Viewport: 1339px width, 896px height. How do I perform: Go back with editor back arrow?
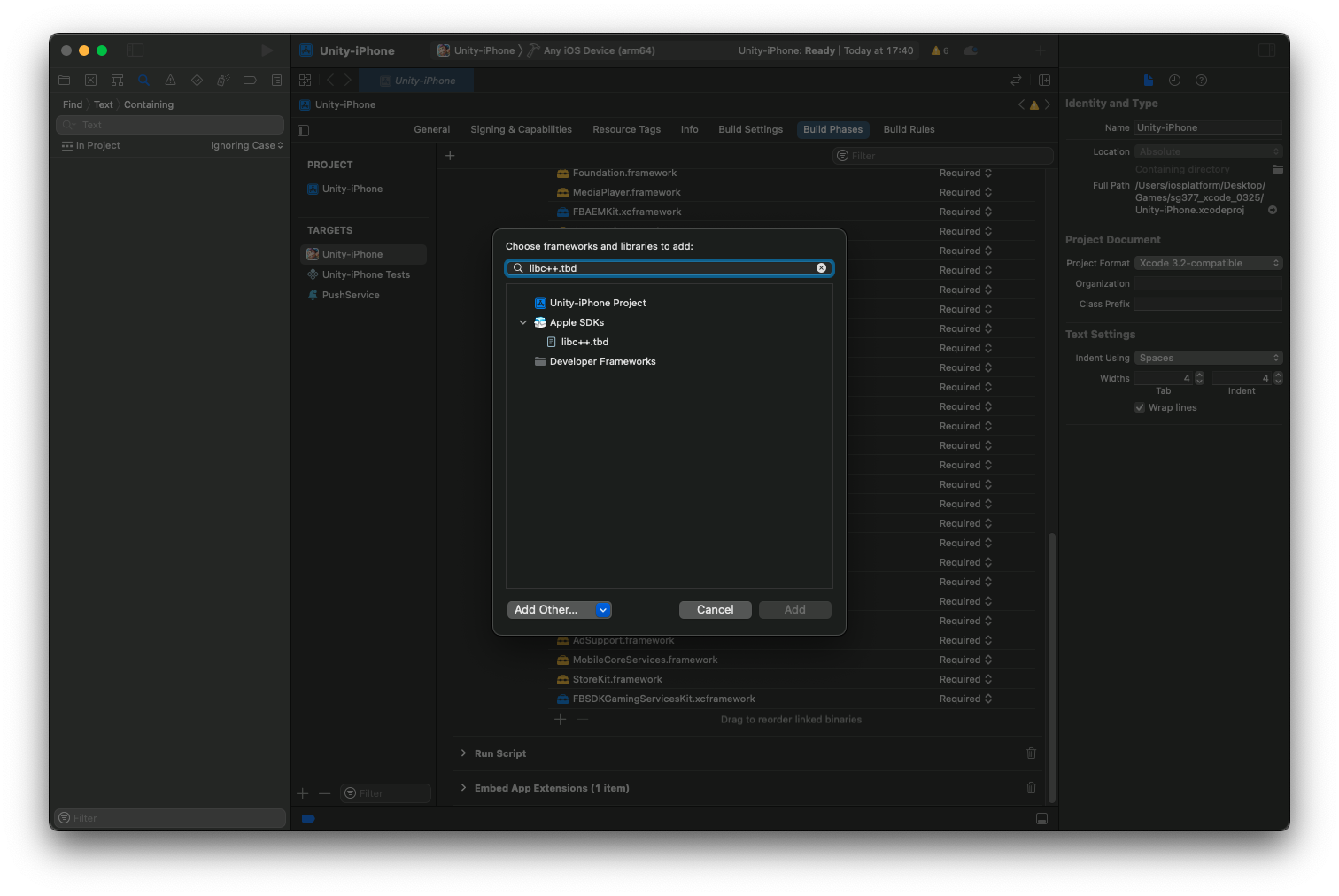pyautogui.click(x=330, y=80)
